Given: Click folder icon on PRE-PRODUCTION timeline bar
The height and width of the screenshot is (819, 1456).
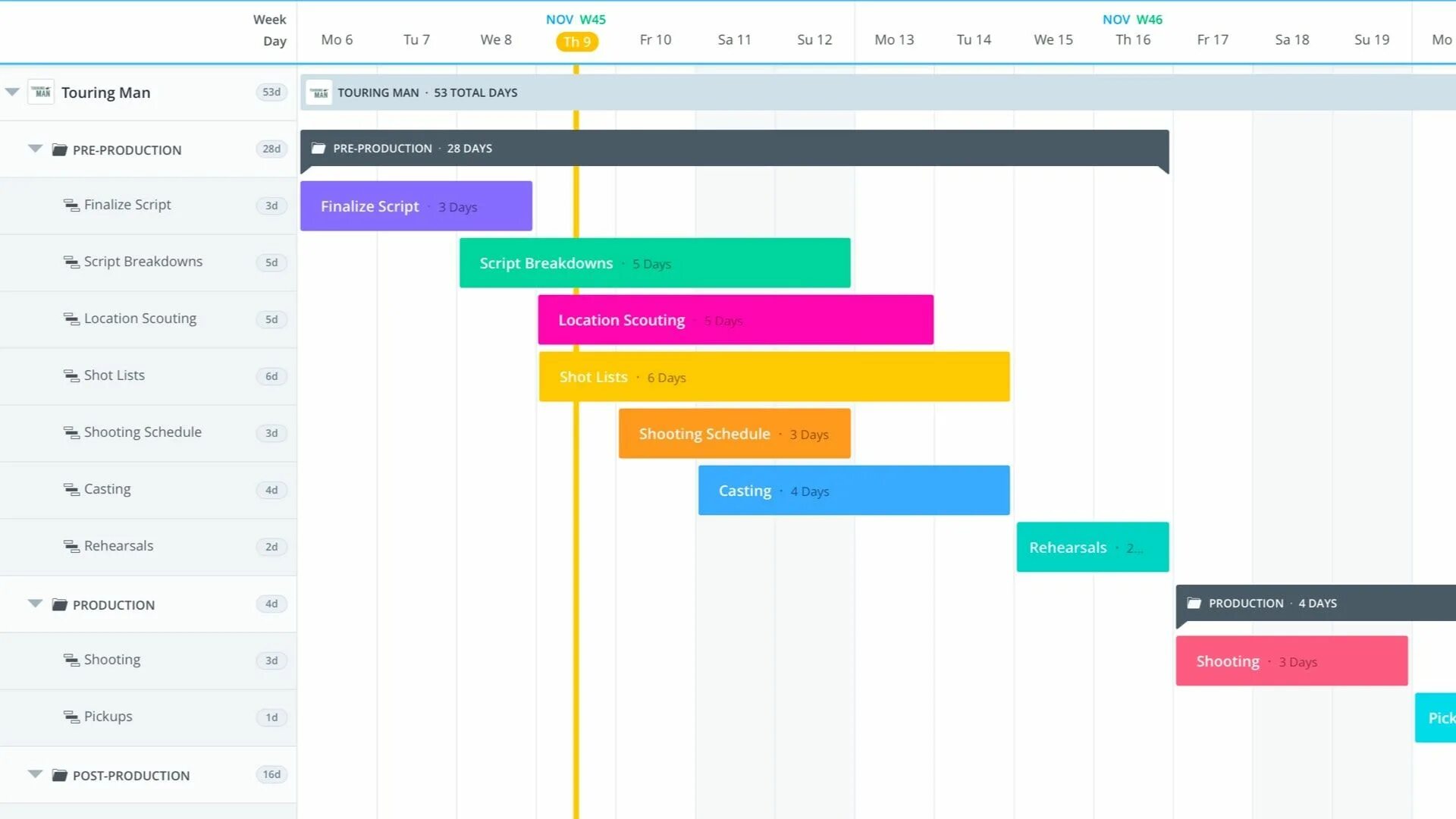Looking at the screenshot, I should point(318,149).
